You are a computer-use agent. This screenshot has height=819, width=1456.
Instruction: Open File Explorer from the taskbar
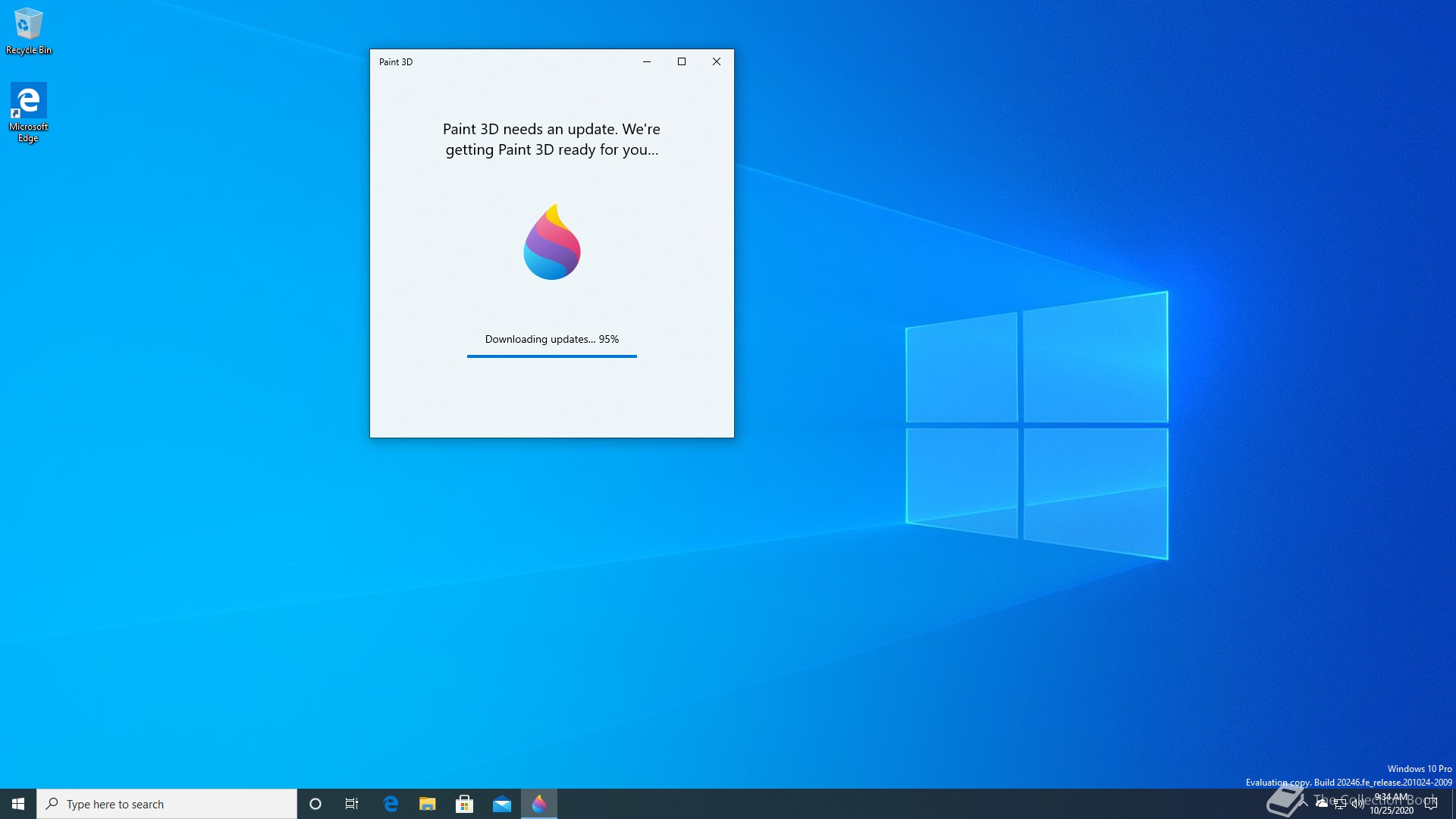[428, 804]
